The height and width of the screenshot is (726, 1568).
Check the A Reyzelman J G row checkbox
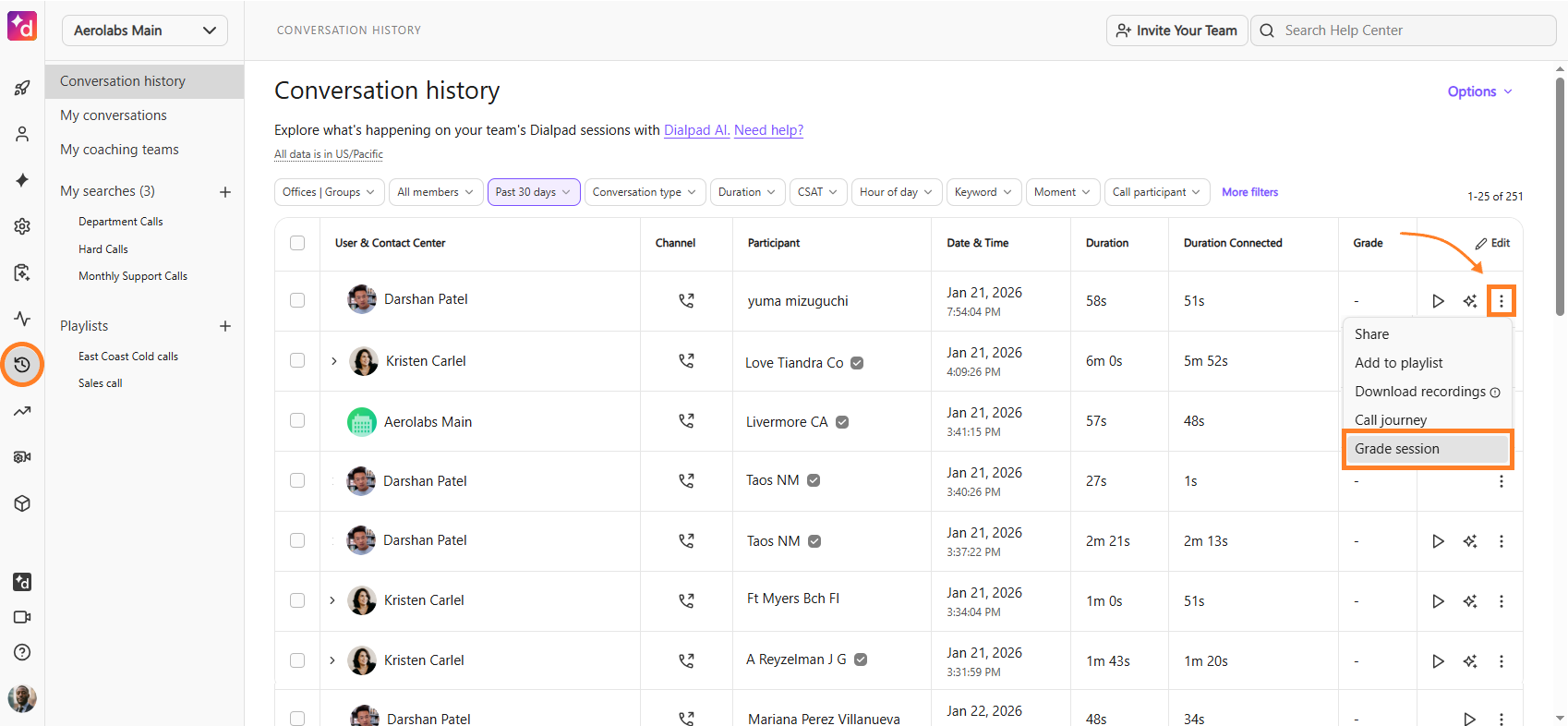point(297,660)
